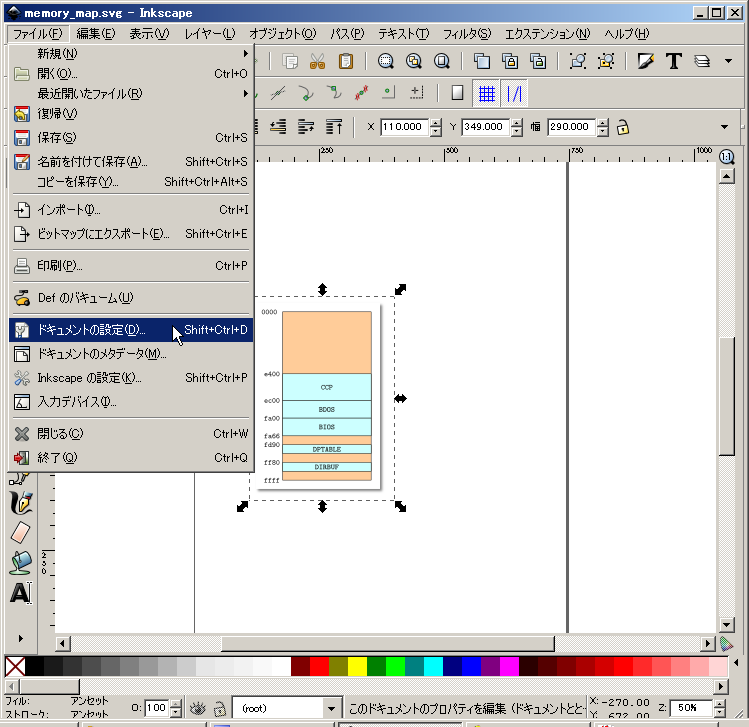The width and height of the screenshot is (749, 727).
Task: Select the paint bucket tool
Action: tap(21, 563)
